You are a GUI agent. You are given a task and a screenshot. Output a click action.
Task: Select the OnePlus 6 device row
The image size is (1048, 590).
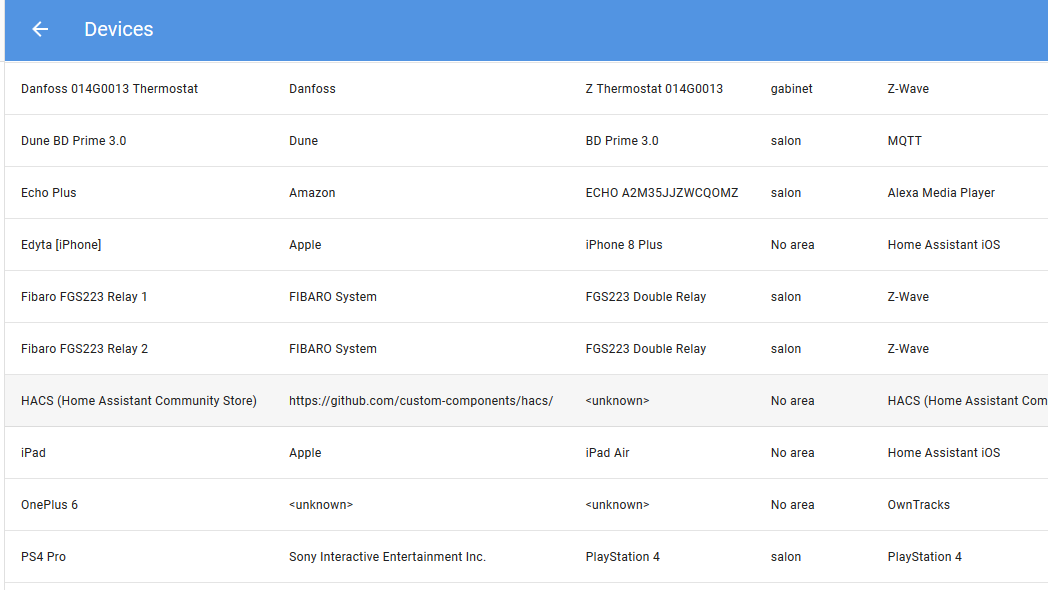pos(50,504)
